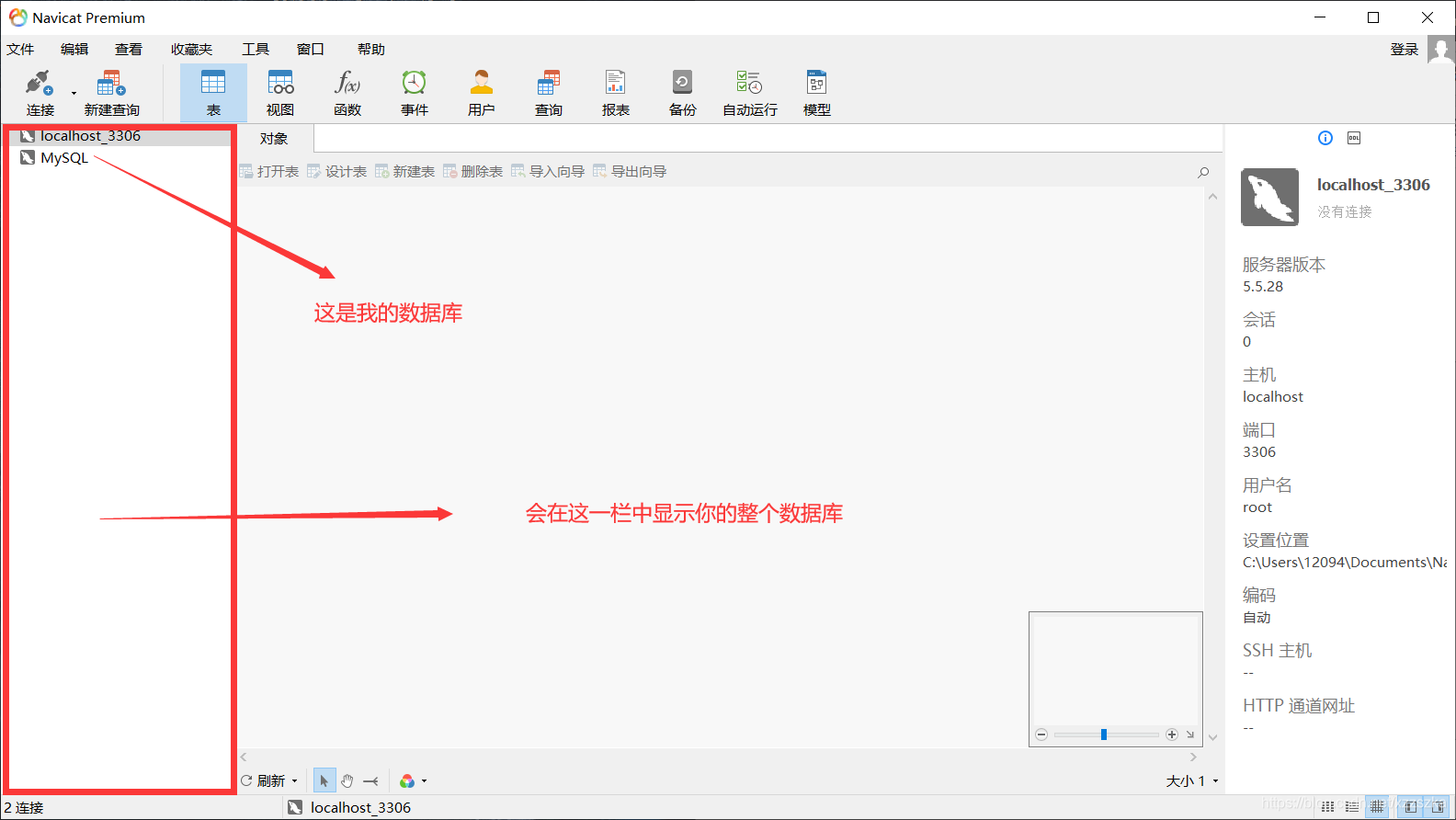The height and width of the screenshot is (820, 1456).
Task: Select the hand move tool
Action: 347,780
